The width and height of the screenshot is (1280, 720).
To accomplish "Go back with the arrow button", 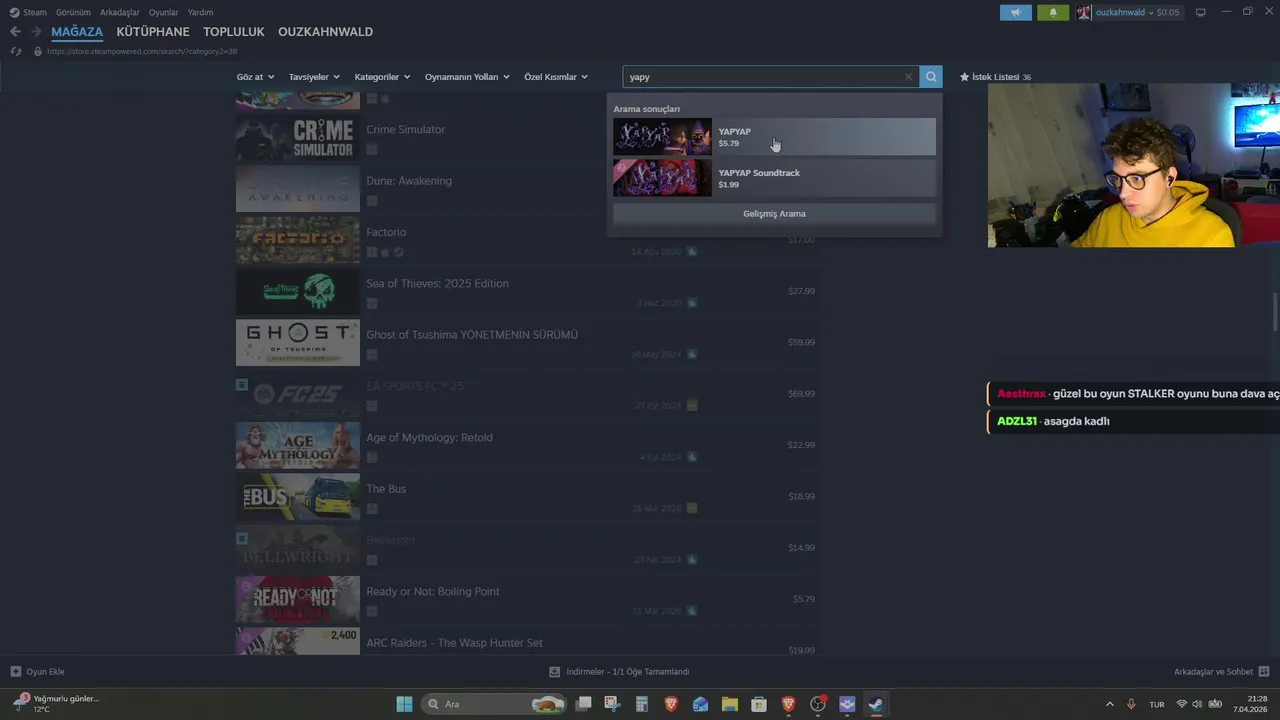I will [15, 32].
